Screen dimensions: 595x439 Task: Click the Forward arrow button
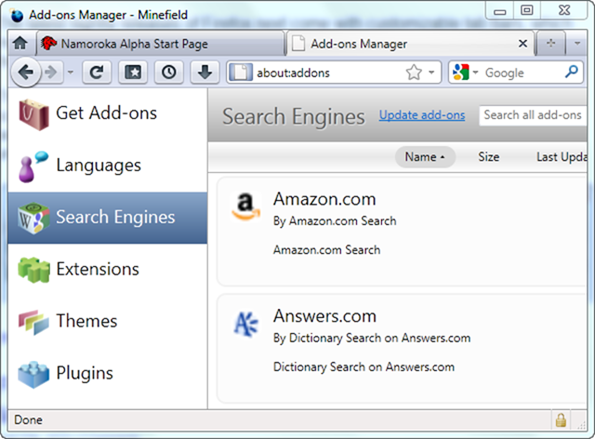[x=51, y=72]
